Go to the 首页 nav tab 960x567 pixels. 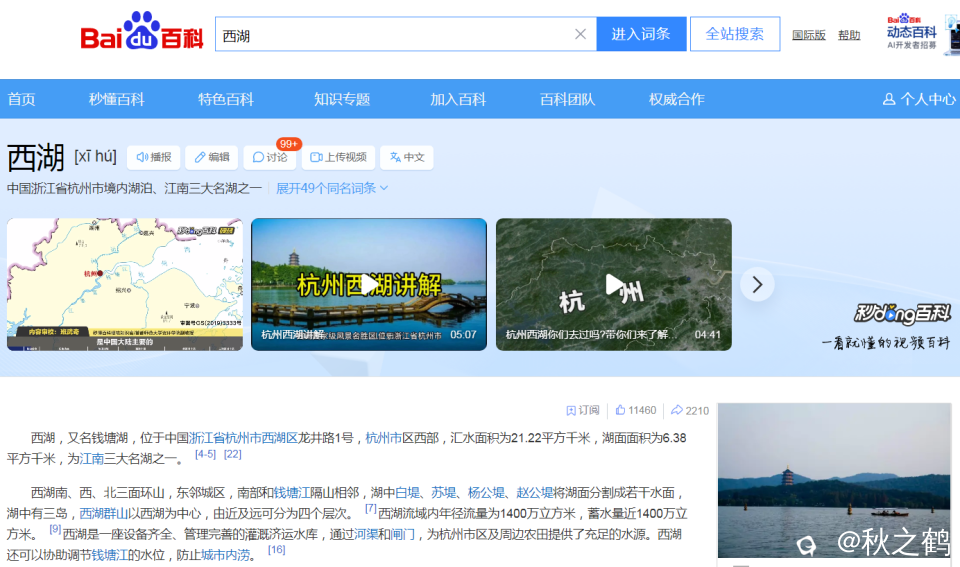(x=21, y=99)
